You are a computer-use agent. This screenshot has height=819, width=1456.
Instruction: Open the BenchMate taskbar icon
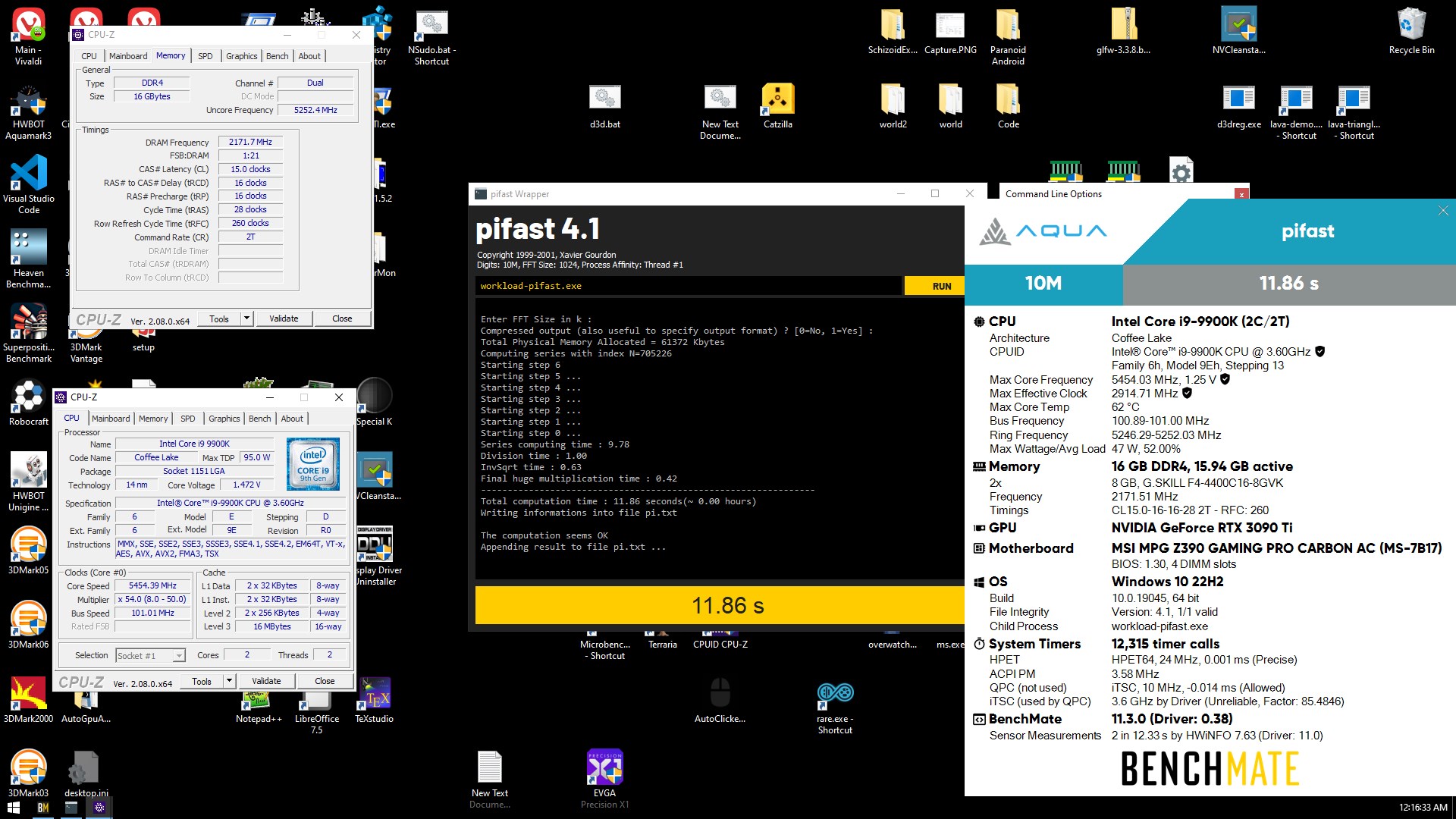[42, 808]
